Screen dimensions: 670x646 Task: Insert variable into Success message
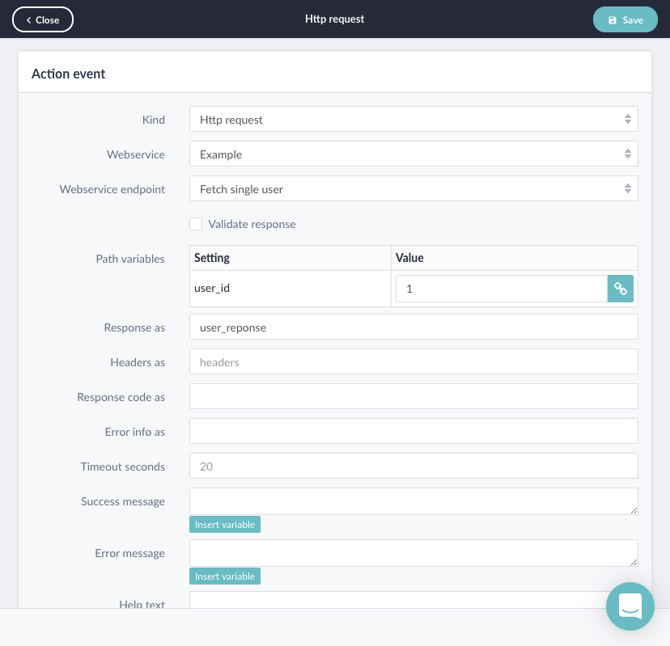[225, 525]
